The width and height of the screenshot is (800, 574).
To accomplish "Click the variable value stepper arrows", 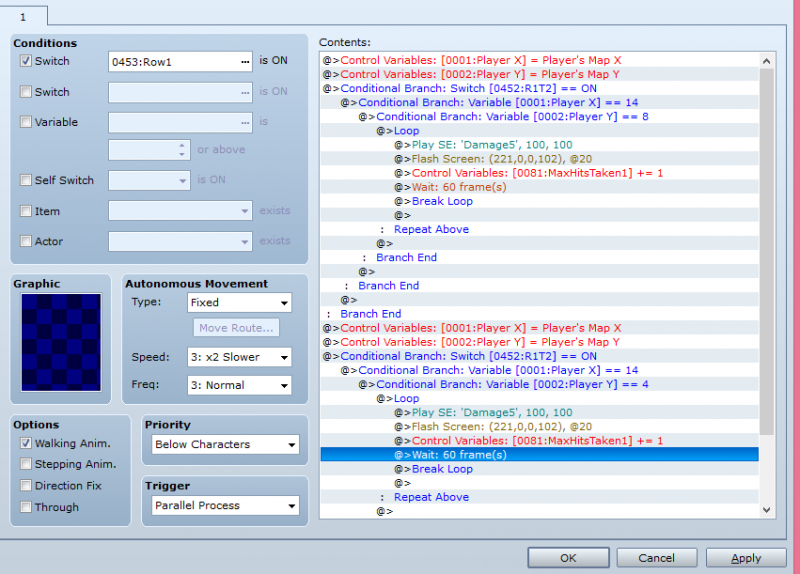I will tap(182, 149).
